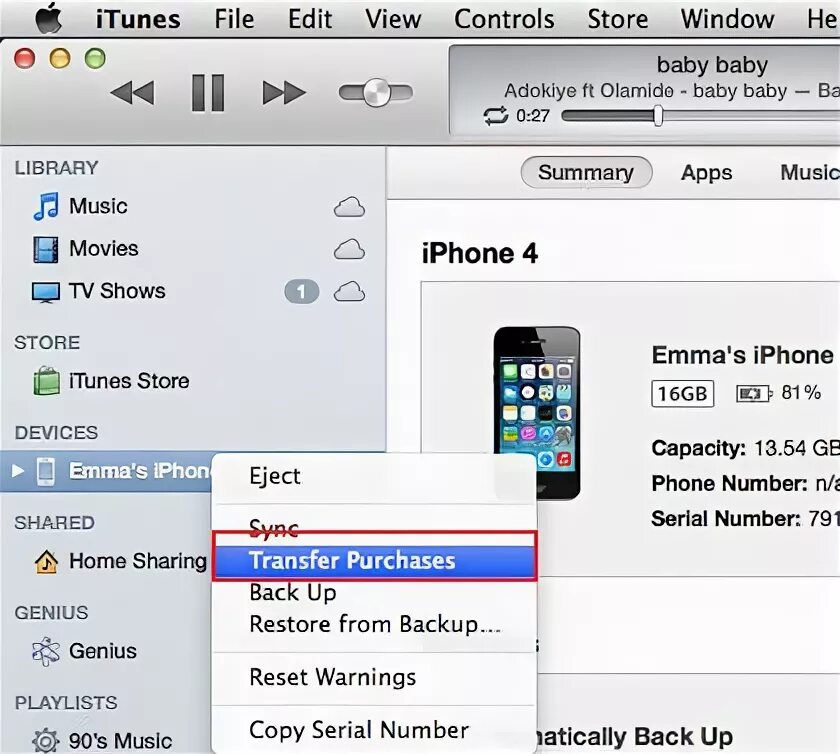
Task: Choose Copy Serial Number menu item
Action: (374, 730)
